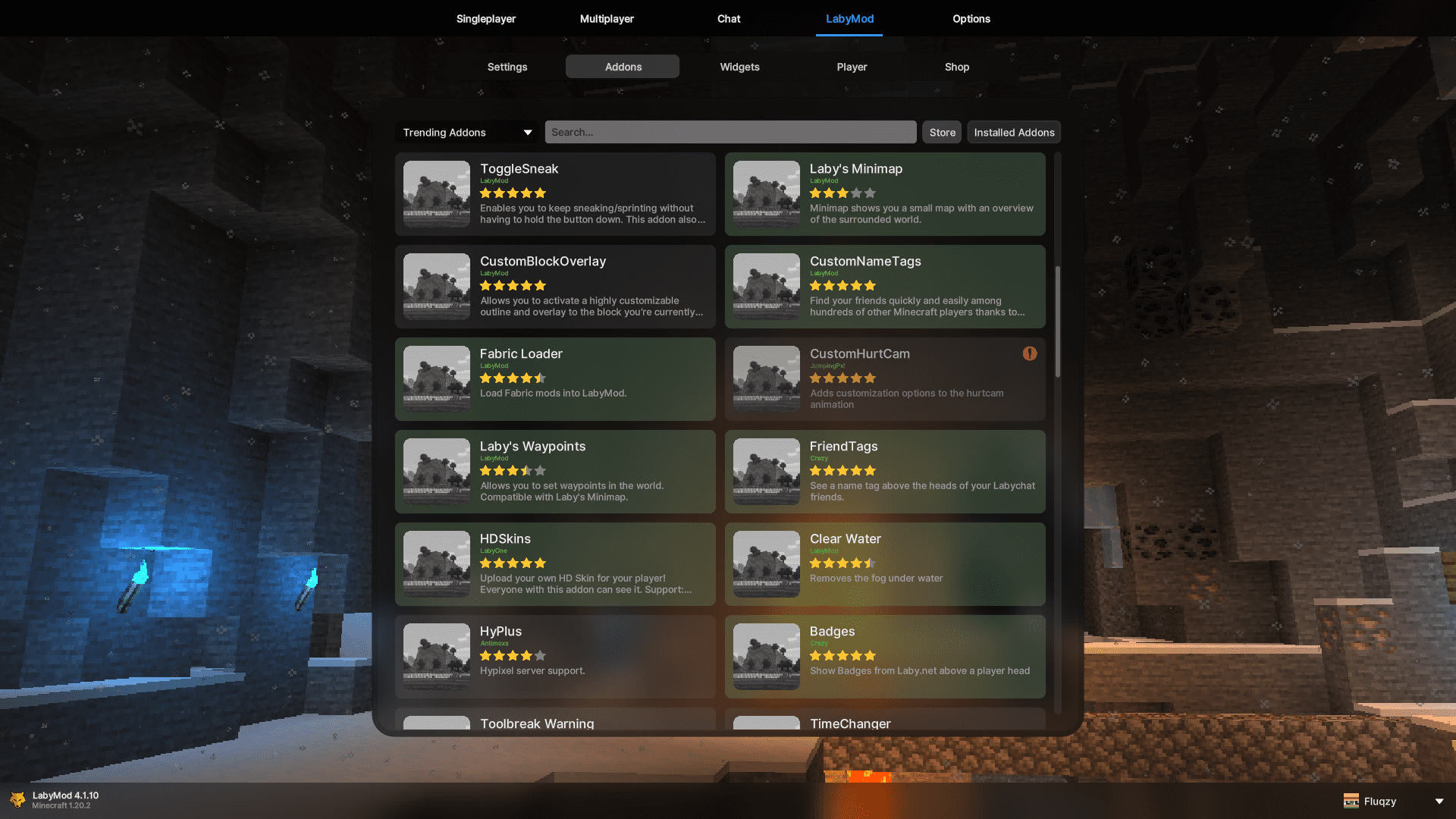
Task: Click the ToggleSneak five-star rating
Action: click(x=513, y=193)
